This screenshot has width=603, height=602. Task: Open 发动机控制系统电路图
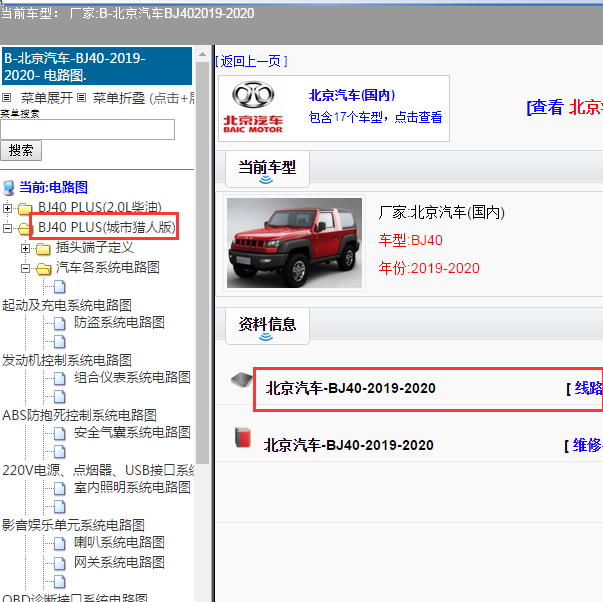(67, 360)
